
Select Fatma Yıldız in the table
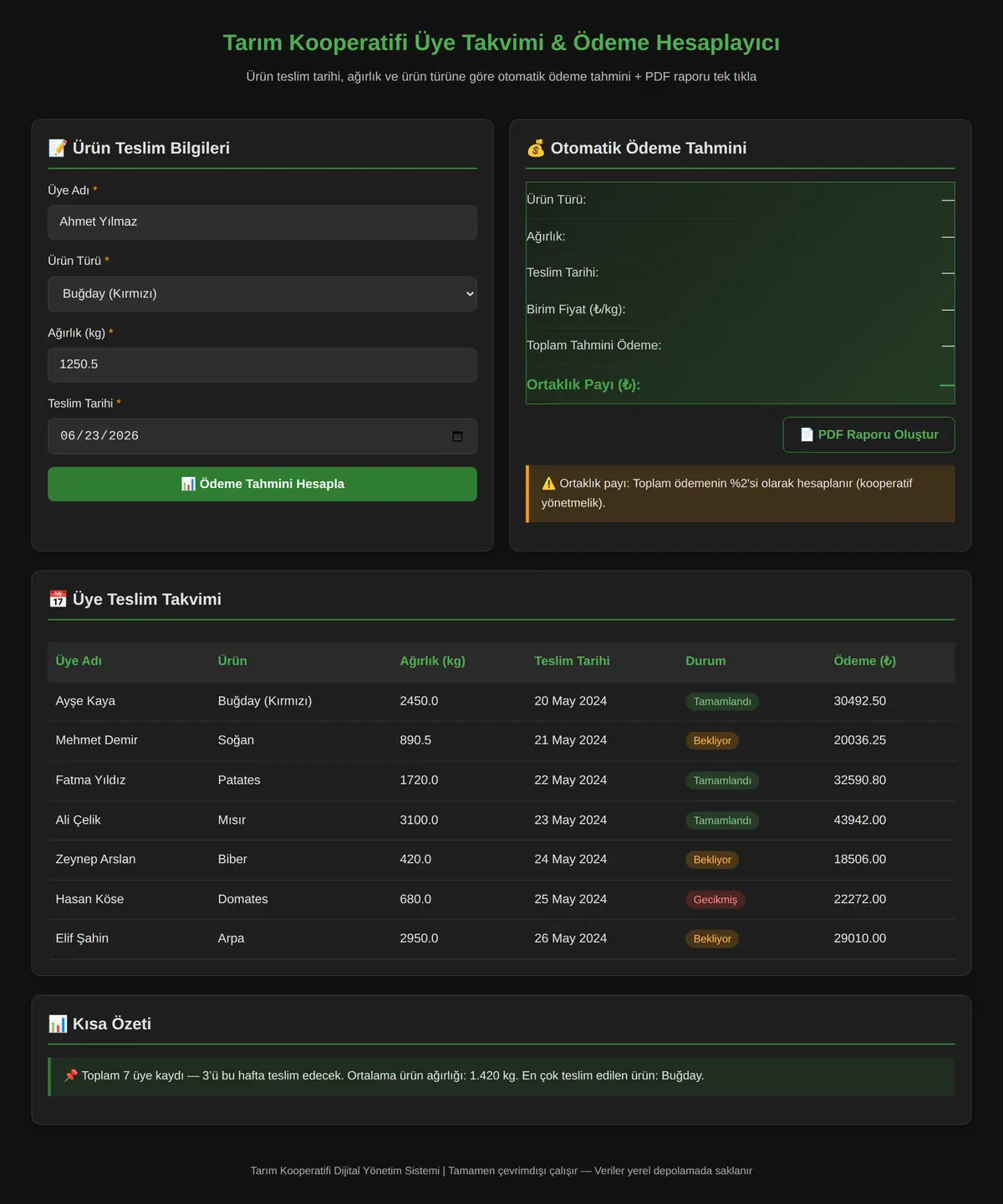pyautogui.click(x=90, y=780)
